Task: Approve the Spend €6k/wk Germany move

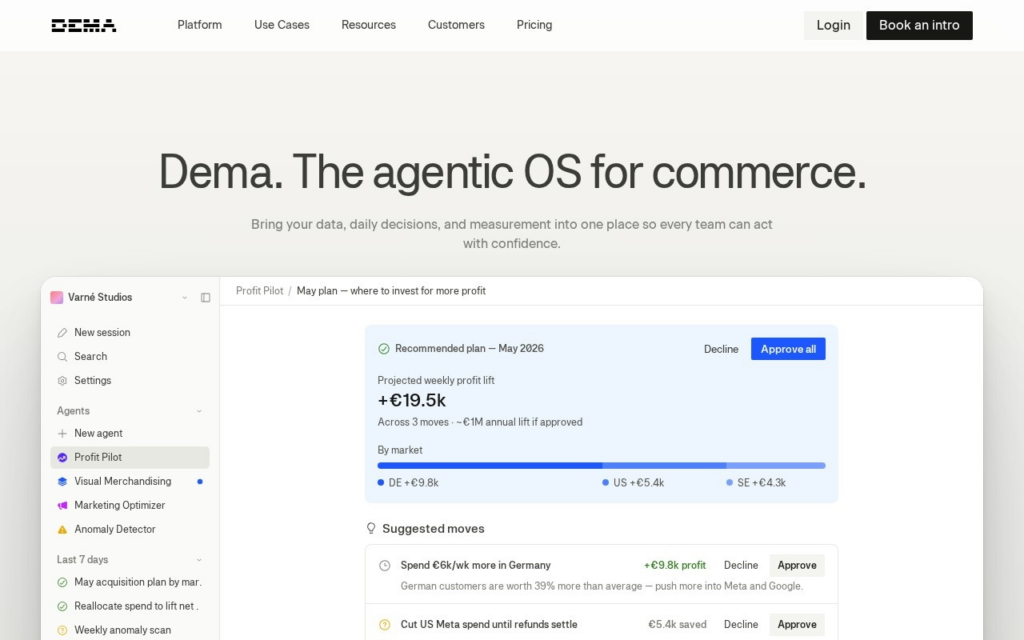Action: point(797,566)
